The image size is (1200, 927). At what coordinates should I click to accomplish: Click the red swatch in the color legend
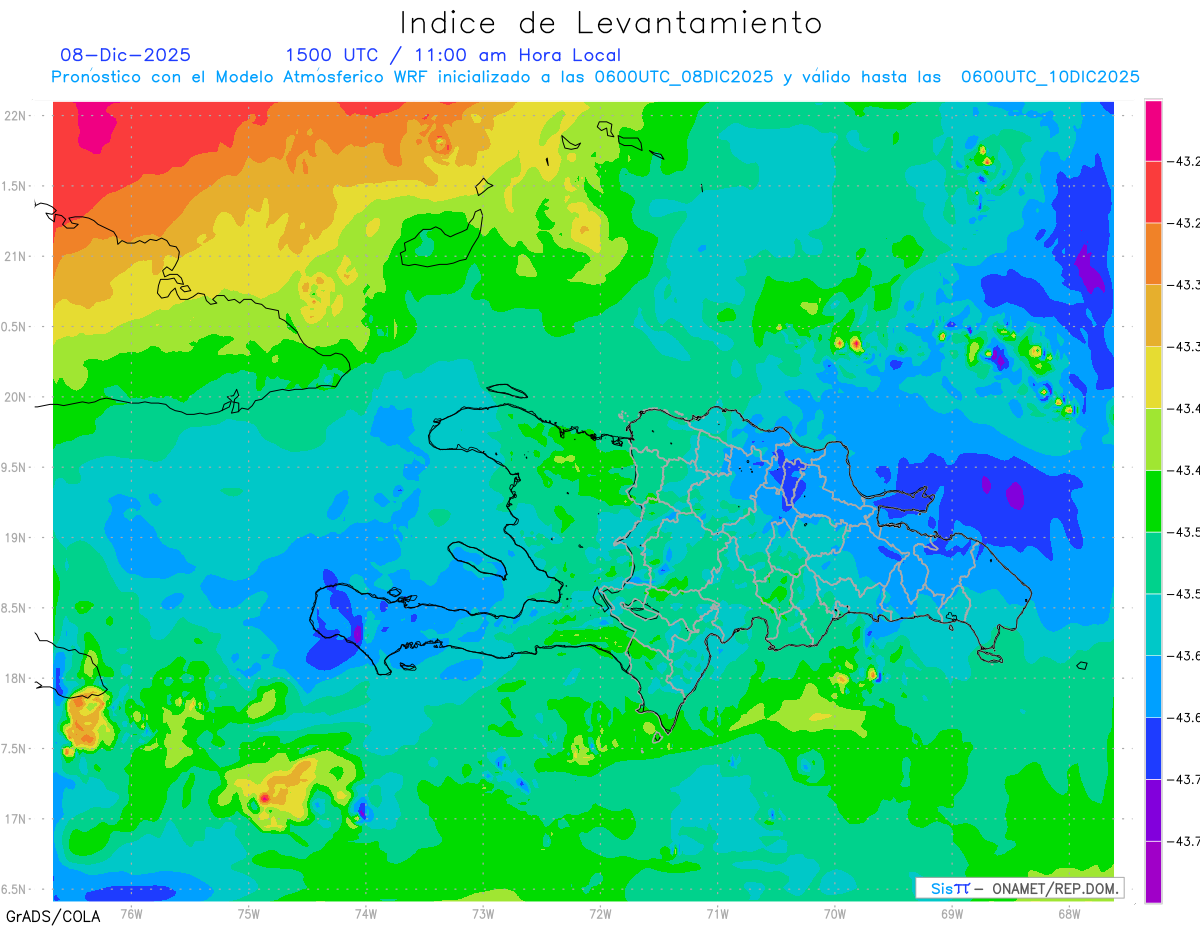coord(1153,192)
